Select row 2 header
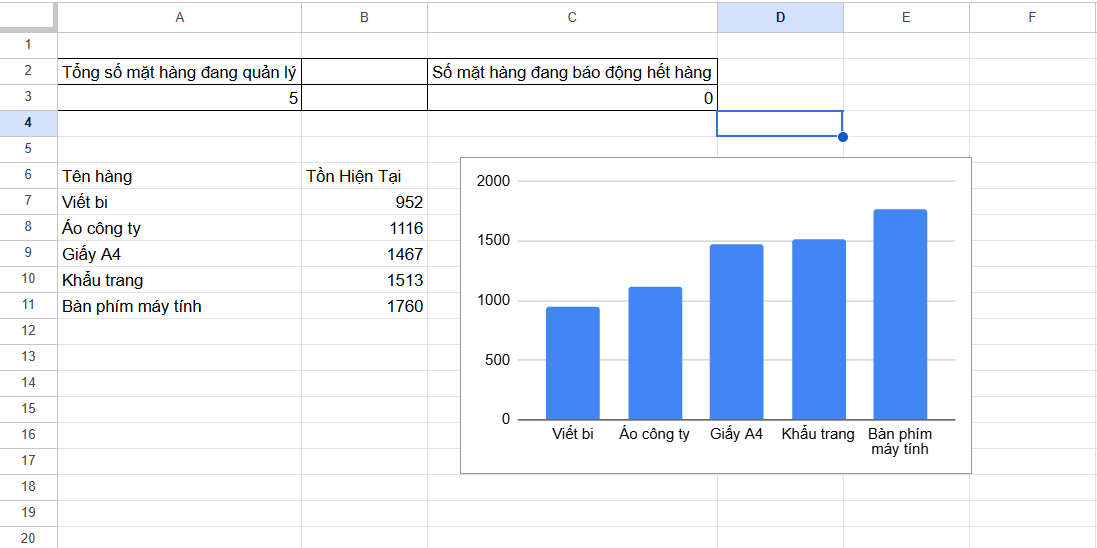Viewport: 1097px width, 548px height. [28, 71]
